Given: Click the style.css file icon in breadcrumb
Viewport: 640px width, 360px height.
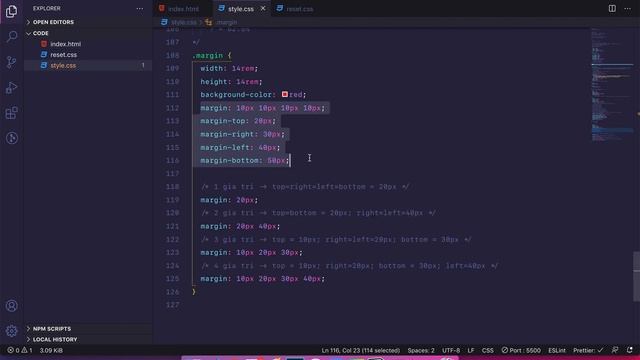Looking at the screenshot, I should pyautogui.click(x=164, y=22).
